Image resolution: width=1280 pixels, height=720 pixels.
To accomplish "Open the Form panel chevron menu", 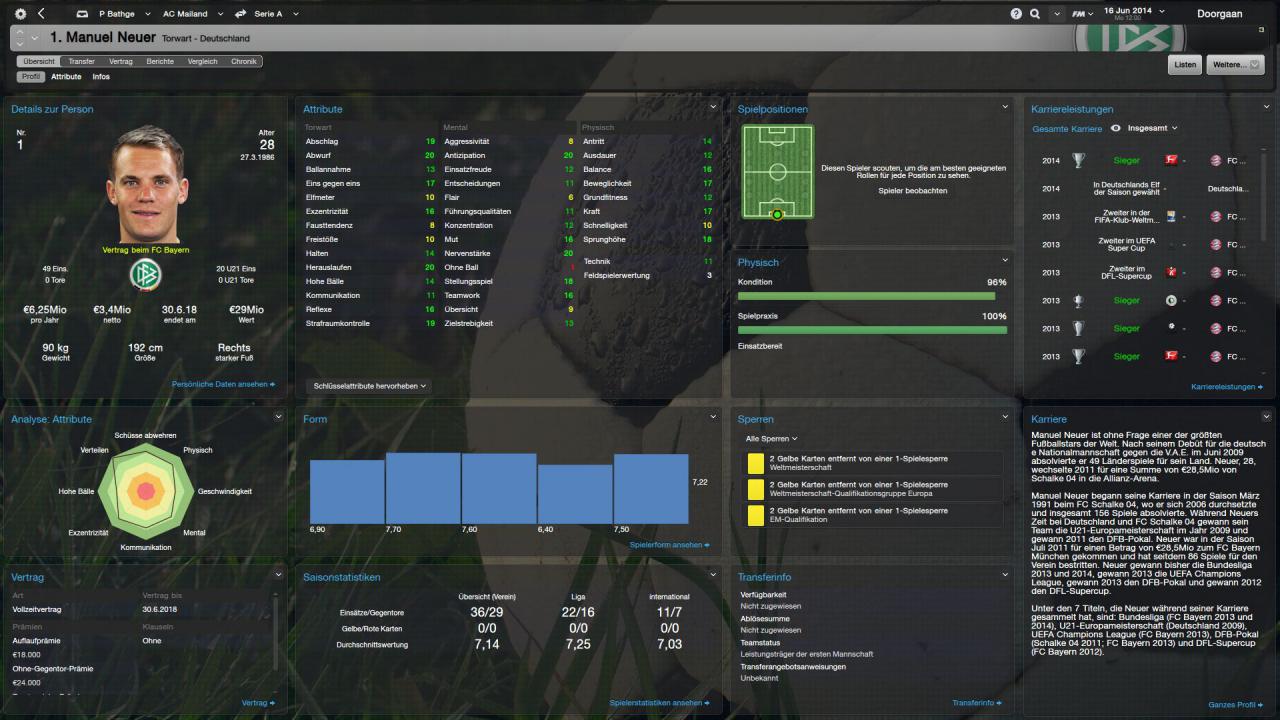I will coord(713,417).
